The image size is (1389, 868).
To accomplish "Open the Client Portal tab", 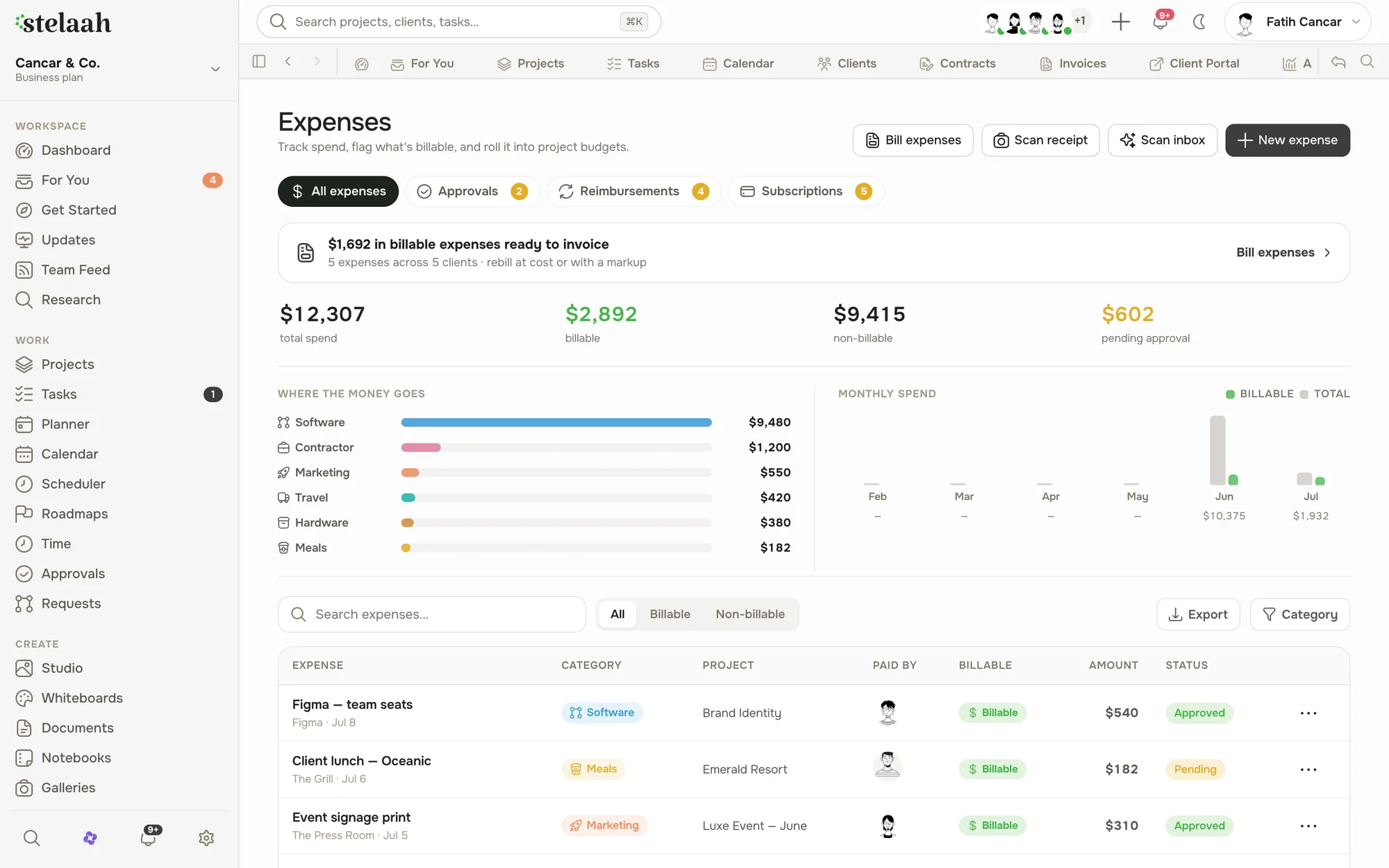I will [x=1194, y=64].
